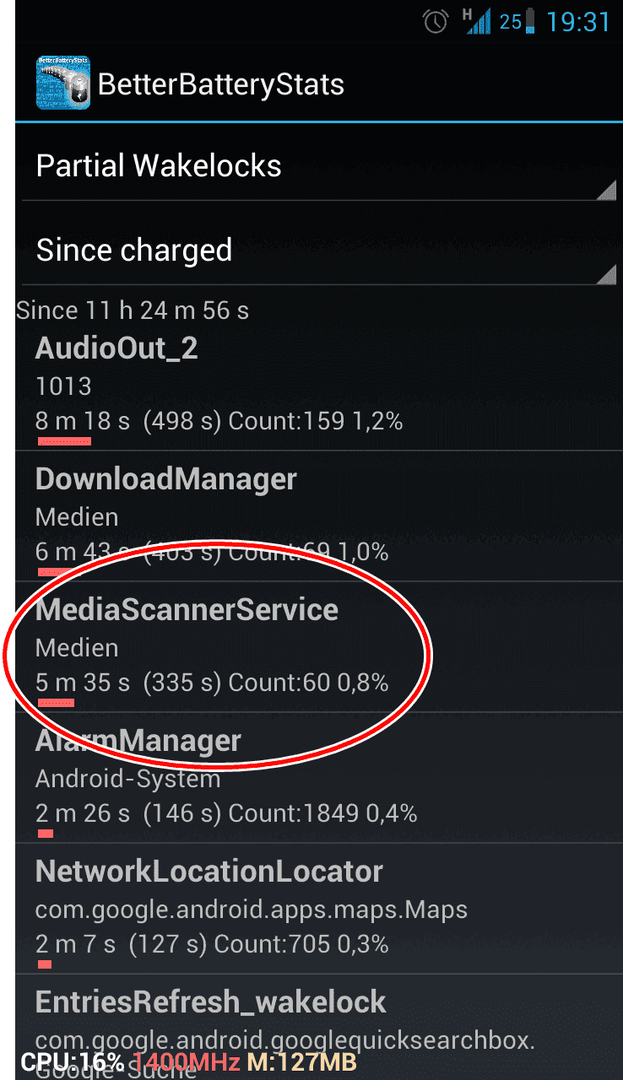The image size is (623, 1080).
Task: Open the AlarmManager wakelock entry
Action: pos(319,778)
